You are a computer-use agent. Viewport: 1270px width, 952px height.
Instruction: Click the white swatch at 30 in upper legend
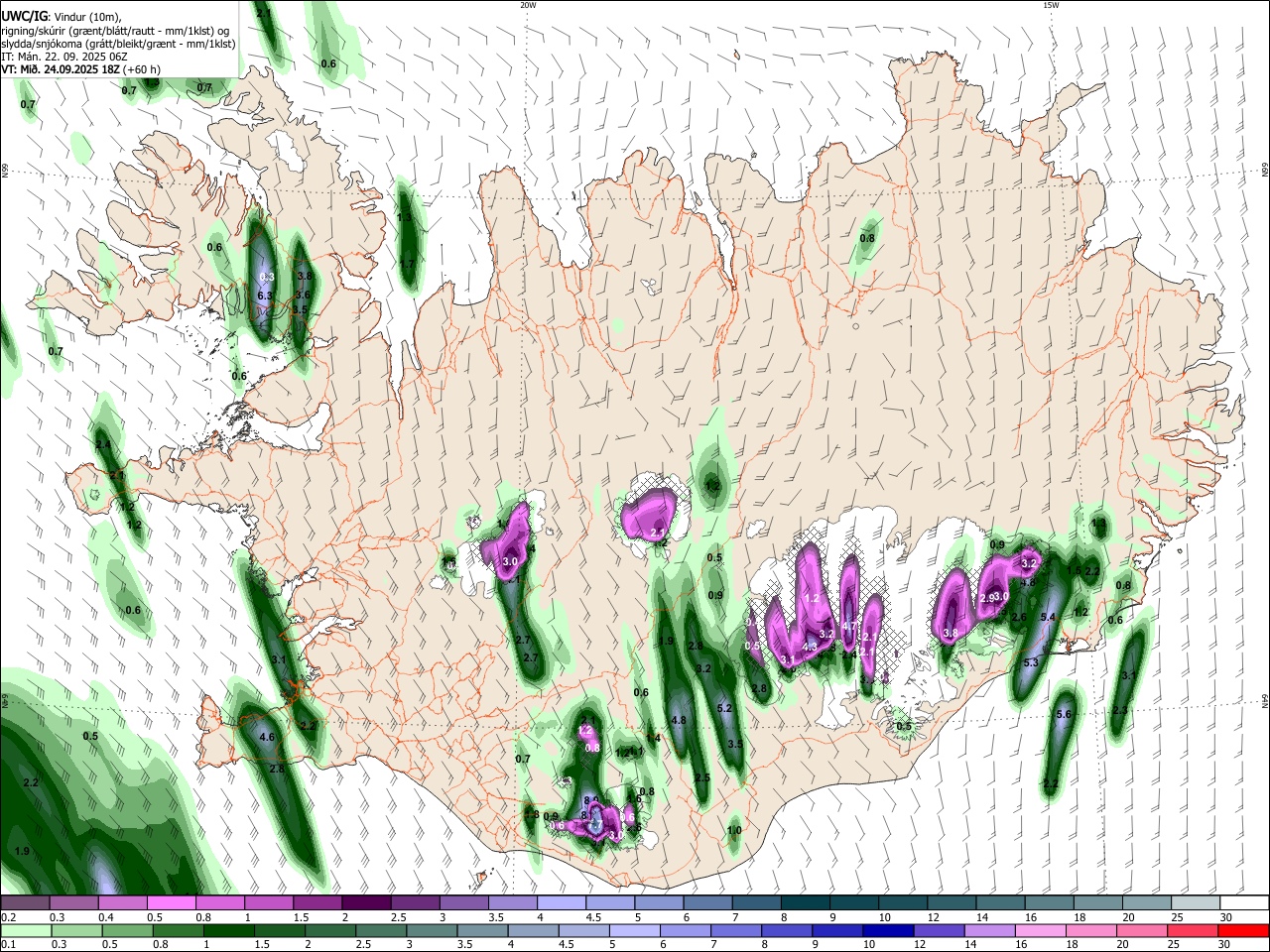pyautogui.click(x=1243, y=902)
